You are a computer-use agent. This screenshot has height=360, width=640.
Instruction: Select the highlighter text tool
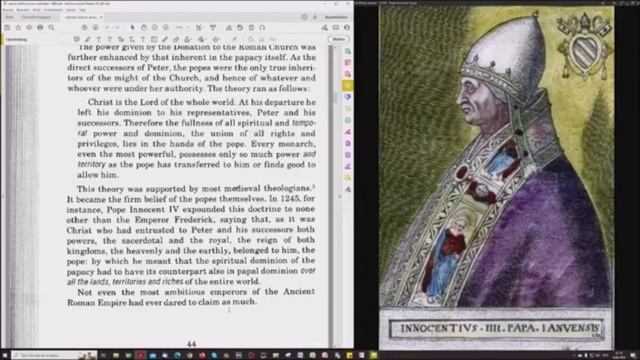[88, 39]
